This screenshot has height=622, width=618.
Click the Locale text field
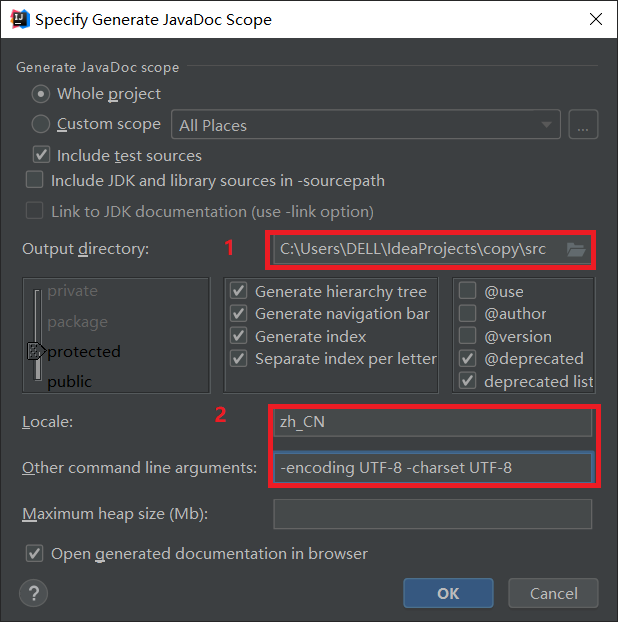[432, 422]
